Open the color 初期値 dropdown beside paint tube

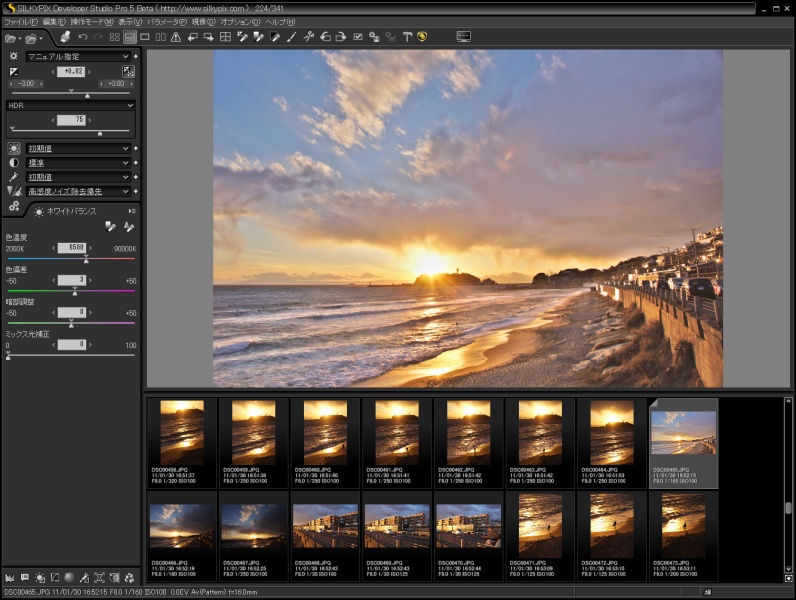click(x=78, y=177)
